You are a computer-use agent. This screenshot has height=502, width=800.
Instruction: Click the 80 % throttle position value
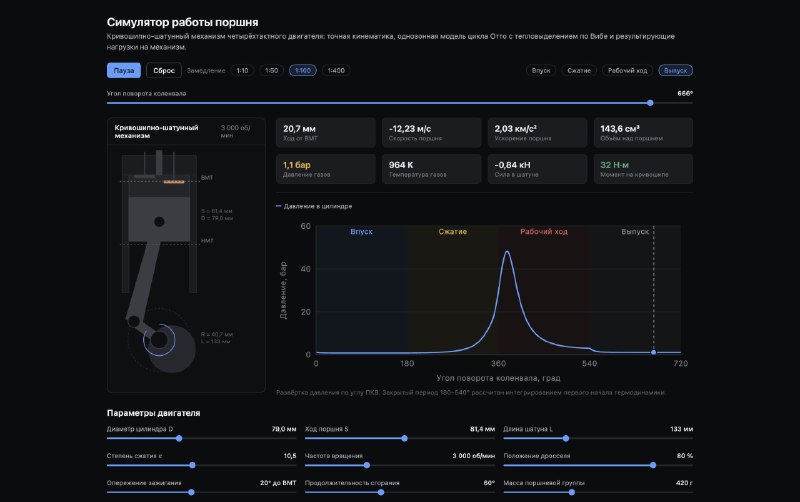[685, 456]
